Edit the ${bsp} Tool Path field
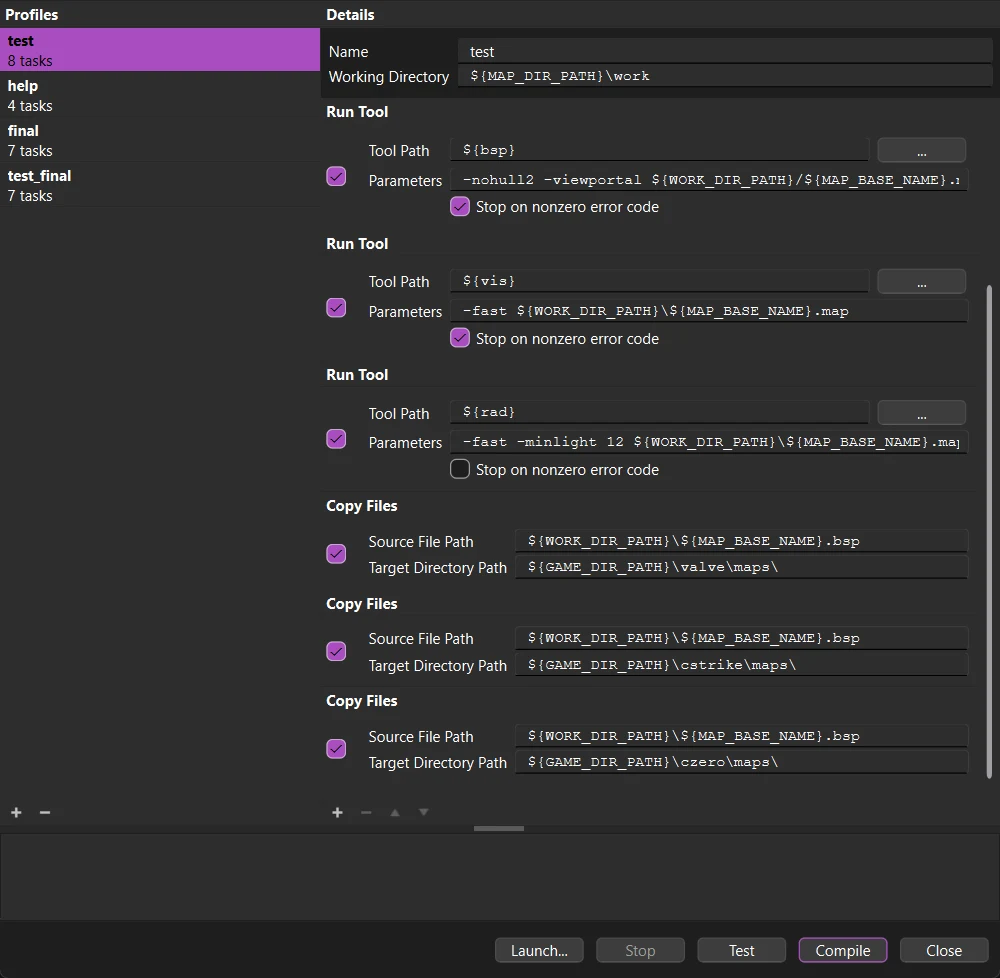This screenshot has height=978, width=1000. (x=659, y=150)
